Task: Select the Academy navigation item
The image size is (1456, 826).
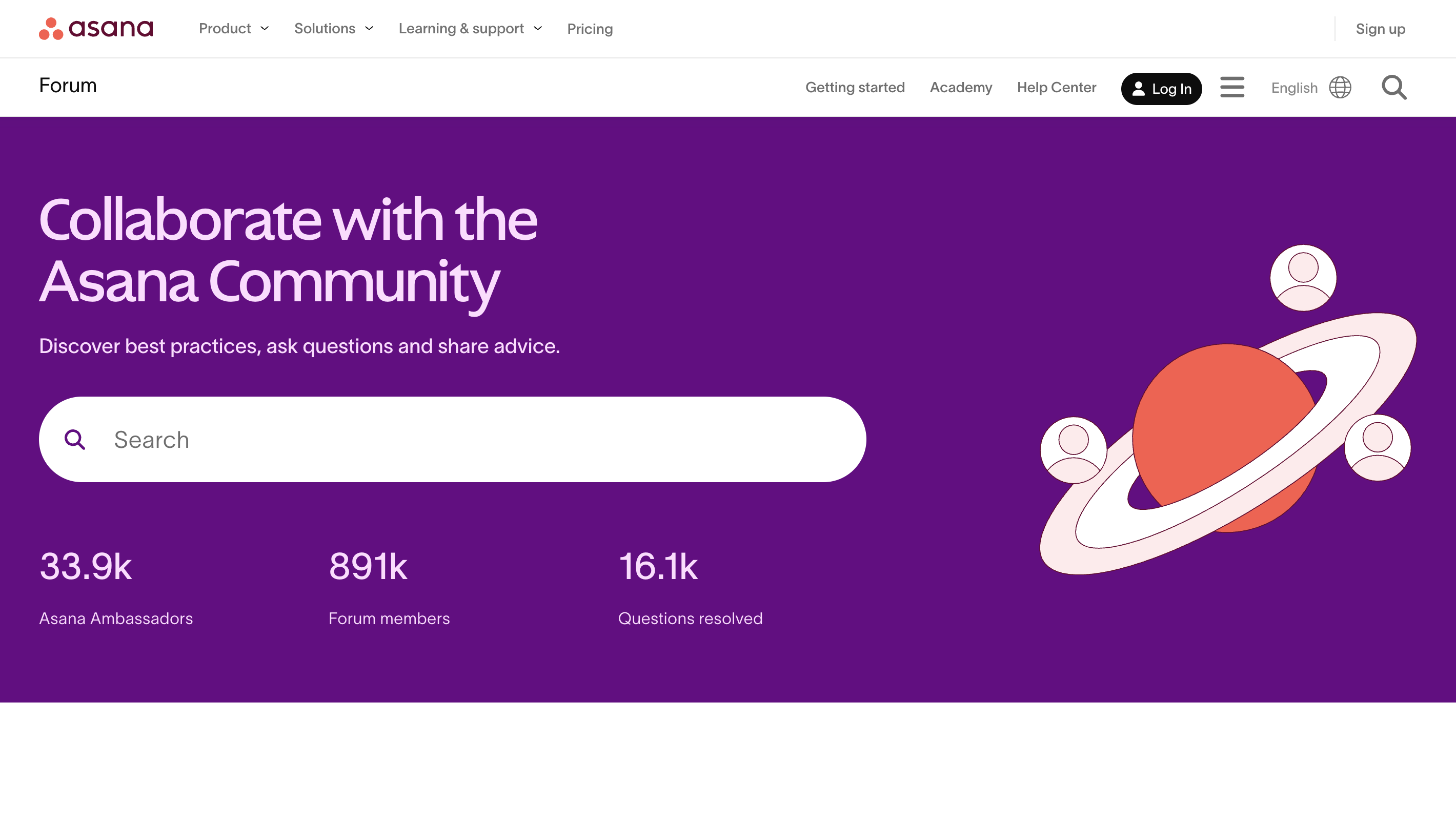Action: [x=961, y=87]
